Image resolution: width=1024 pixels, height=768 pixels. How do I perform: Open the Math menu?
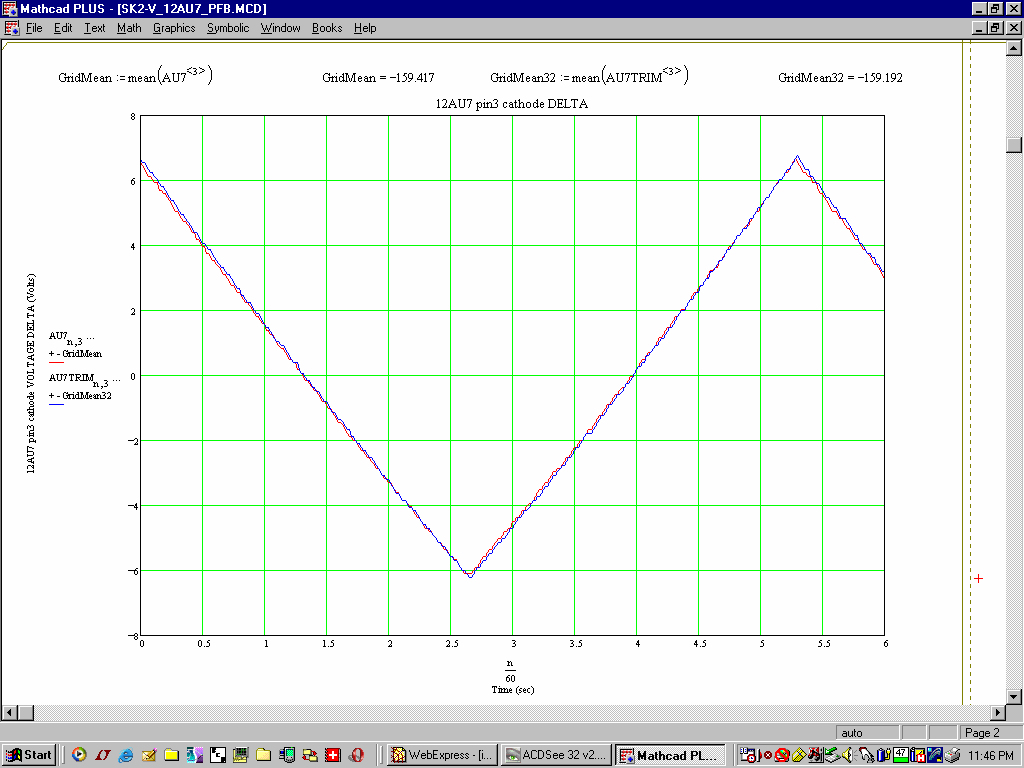coord(129,28)
